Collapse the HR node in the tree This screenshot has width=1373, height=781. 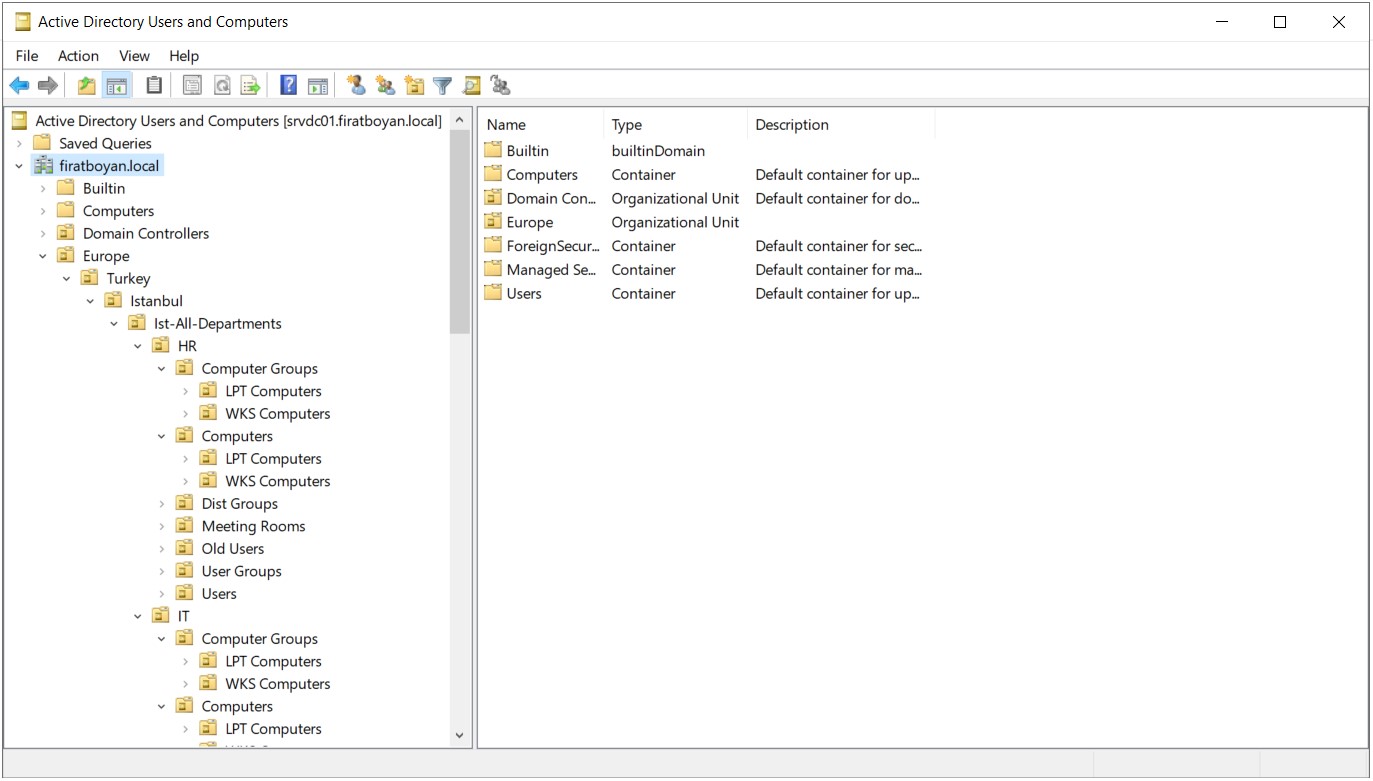(x=138, y=346)
